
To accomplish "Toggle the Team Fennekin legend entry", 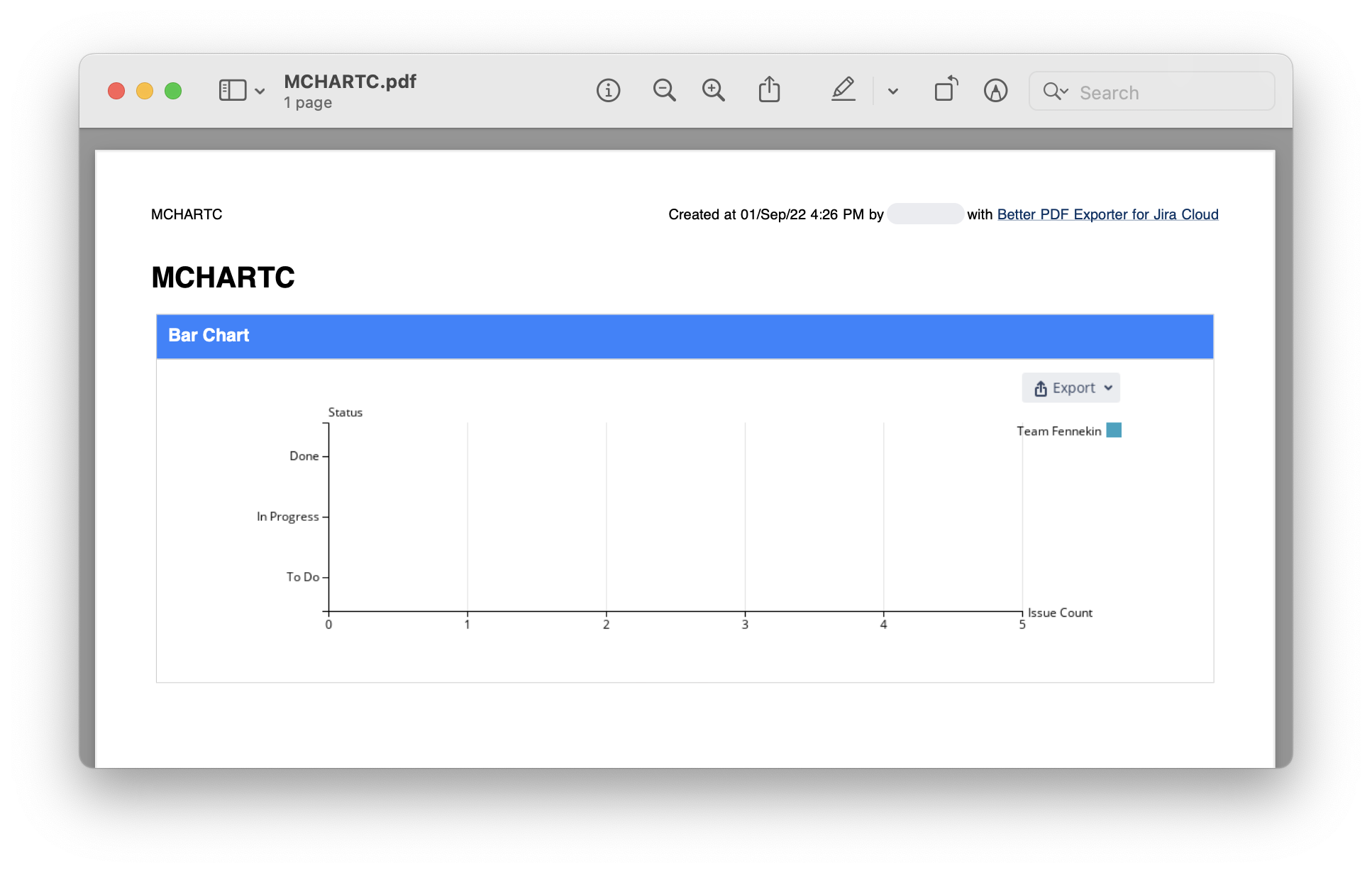I will point(1058,430).
